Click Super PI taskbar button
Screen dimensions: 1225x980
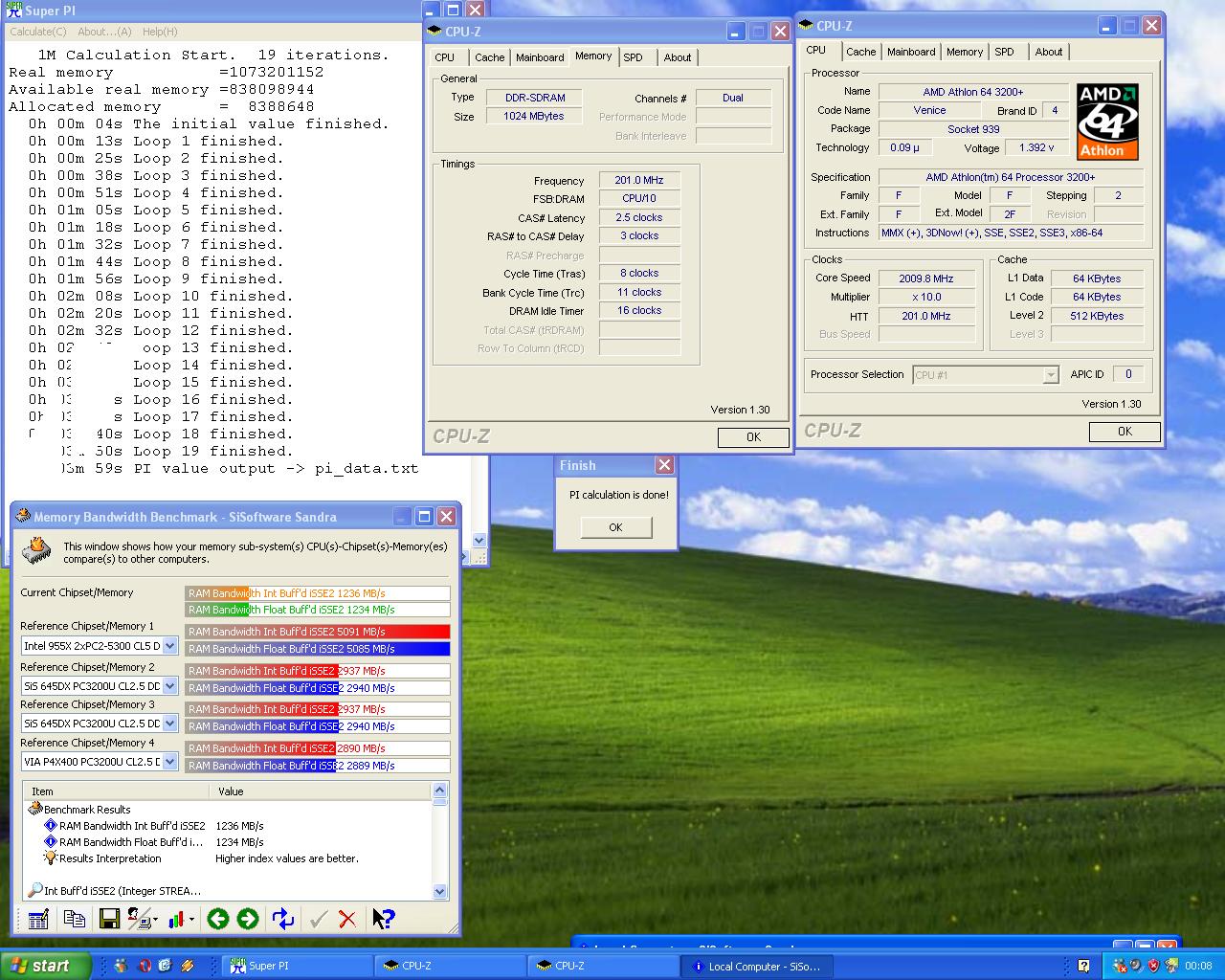point(297,966)
